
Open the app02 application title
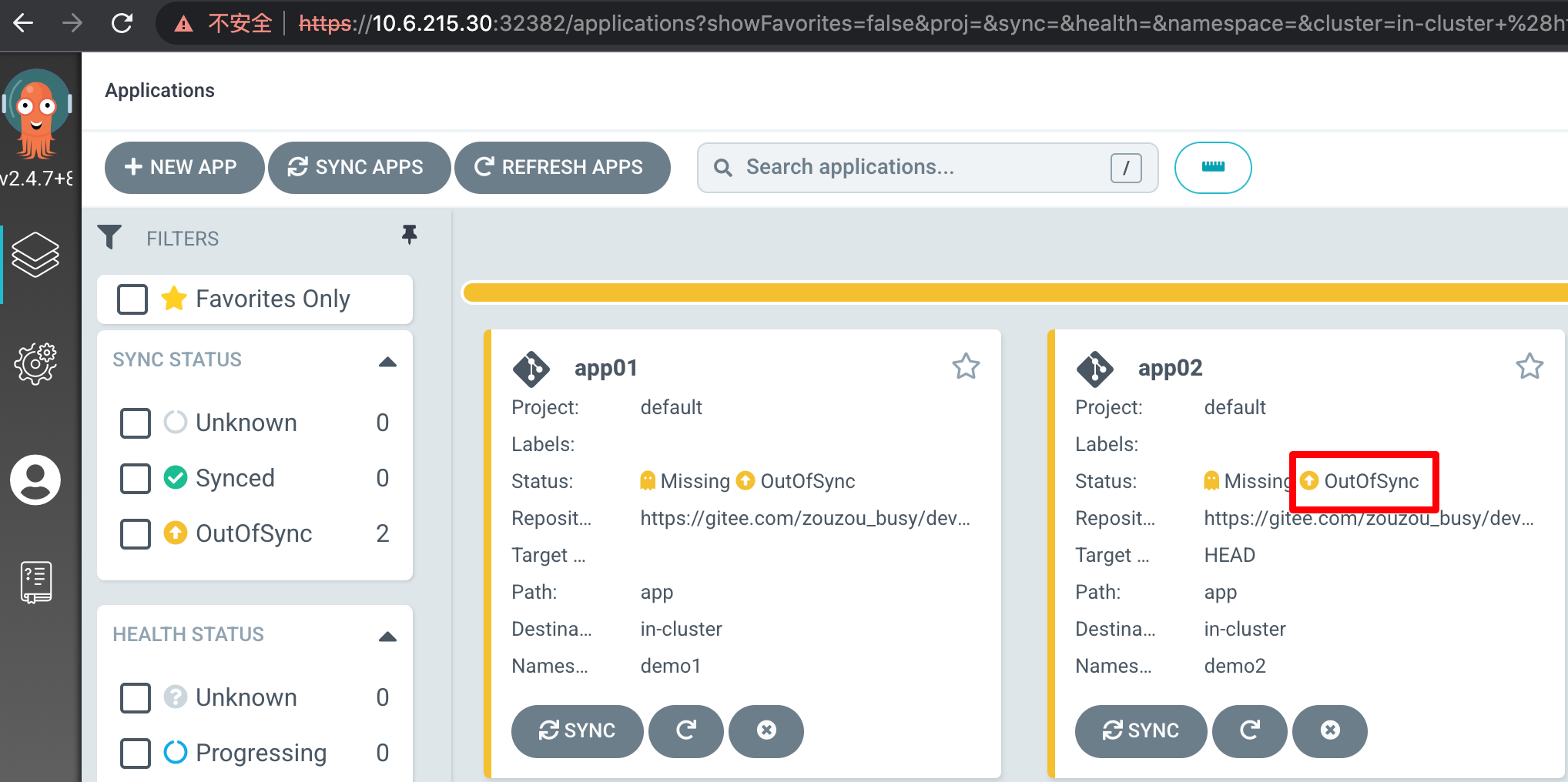[1170, 368]
